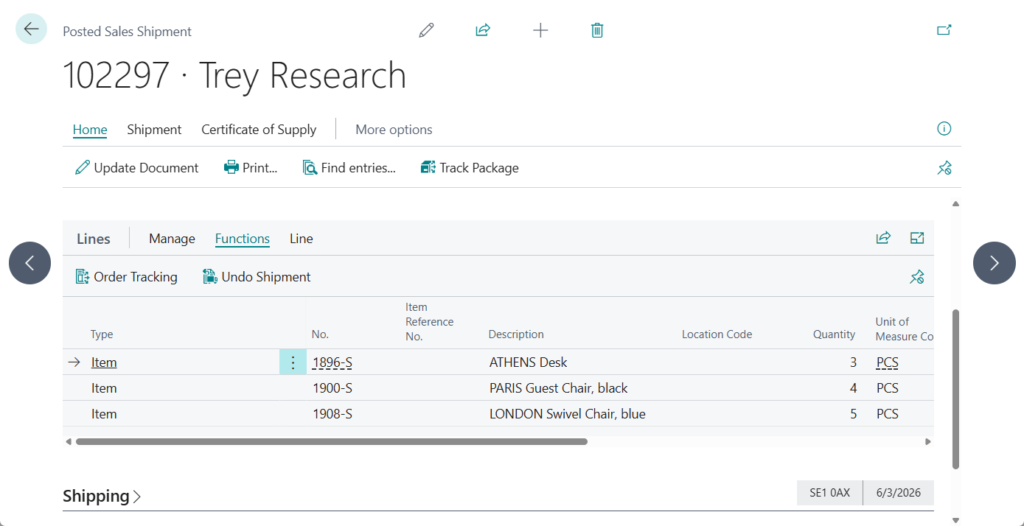
Task: Open item number 1900-S cell
Action: [333, 388]
